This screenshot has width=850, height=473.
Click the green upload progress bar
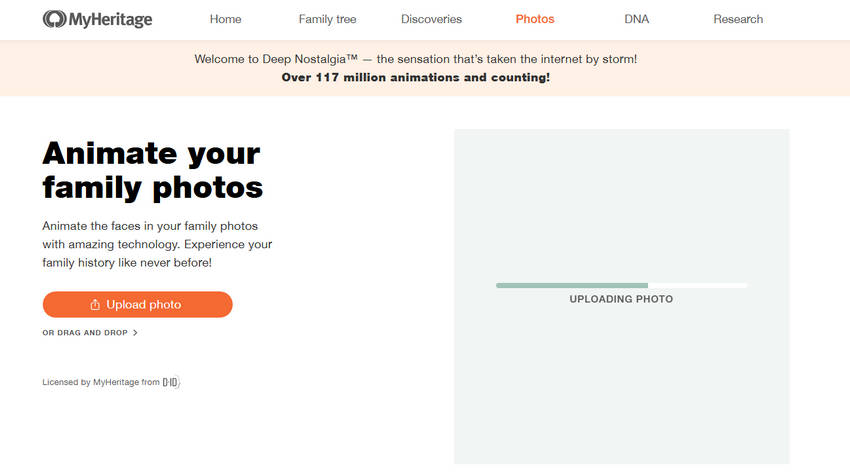tap(572, 286)
